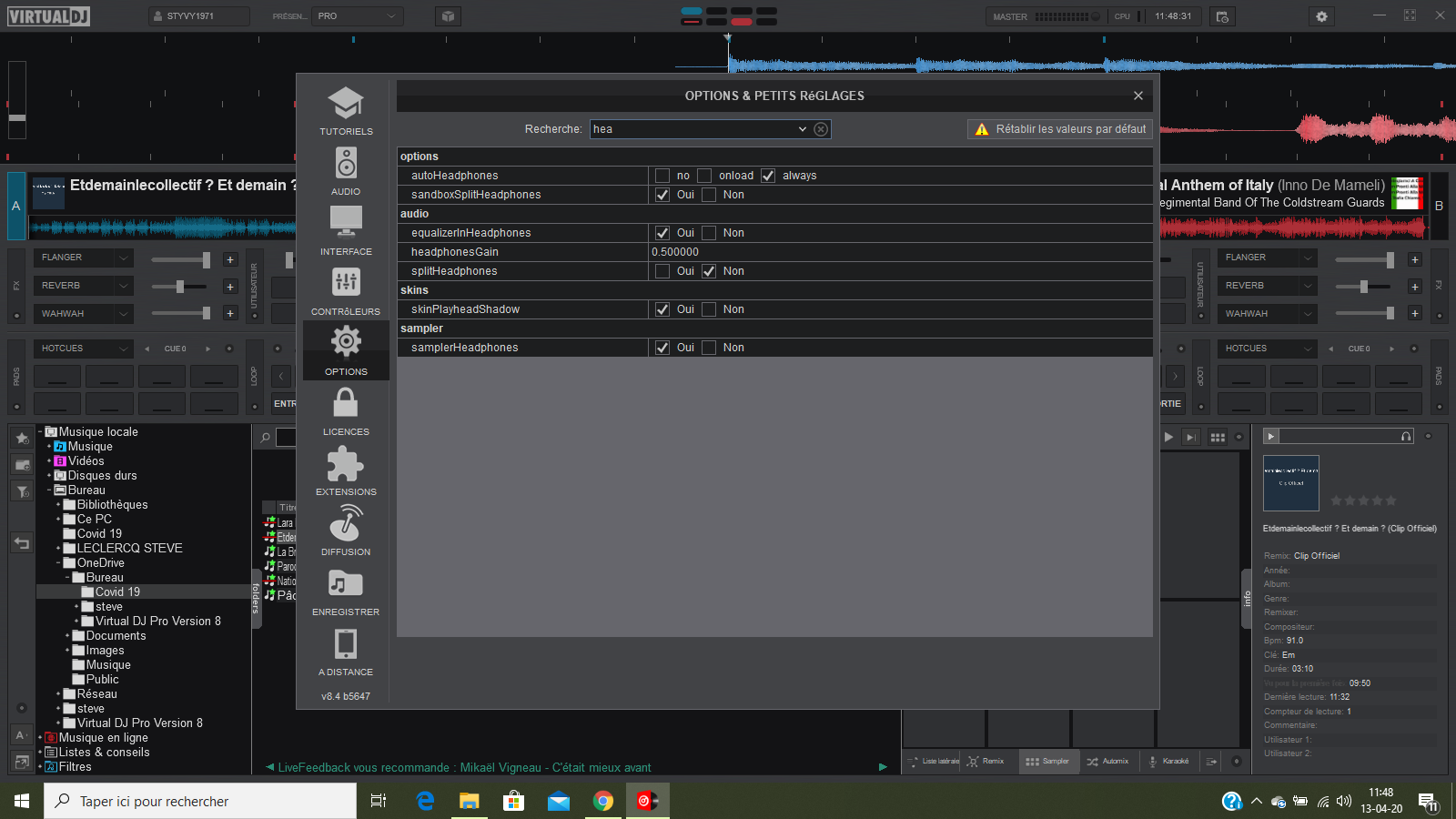Open the Recherche search history dropdown

coord(802,129)
